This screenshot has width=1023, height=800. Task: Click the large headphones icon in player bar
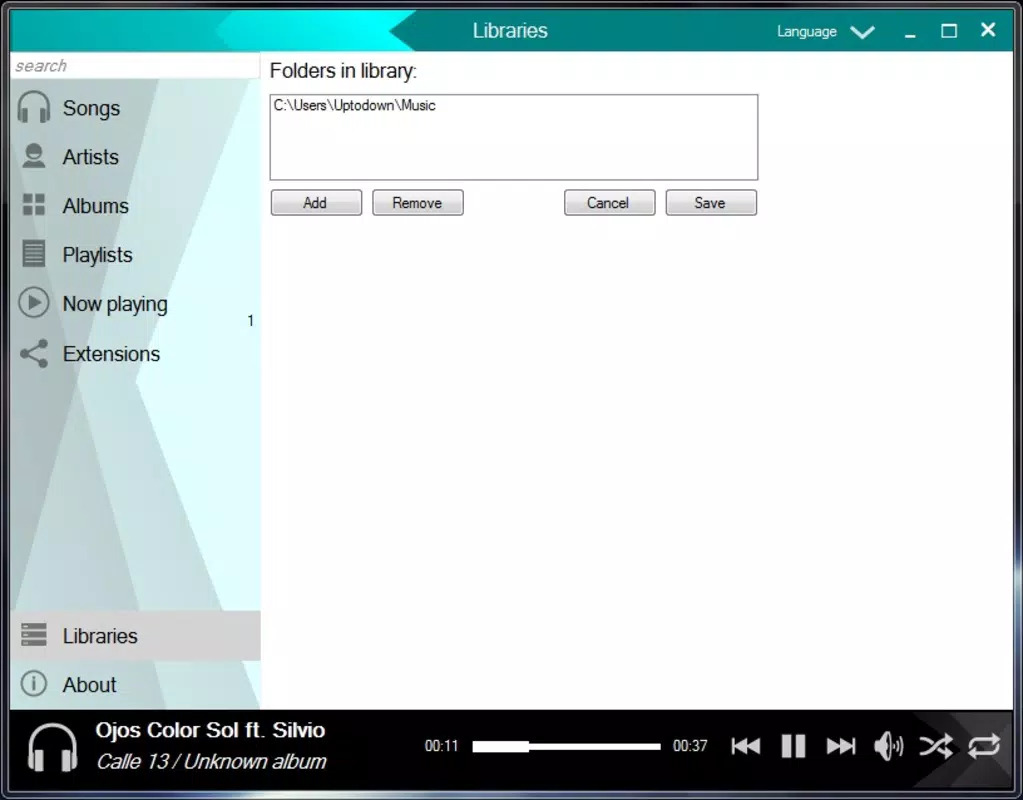pos(52,747)
